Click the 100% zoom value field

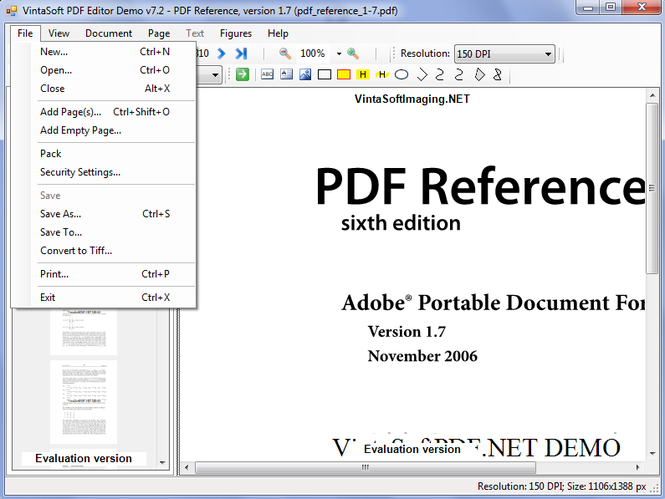pyautogui.click(x=313, y=53)
